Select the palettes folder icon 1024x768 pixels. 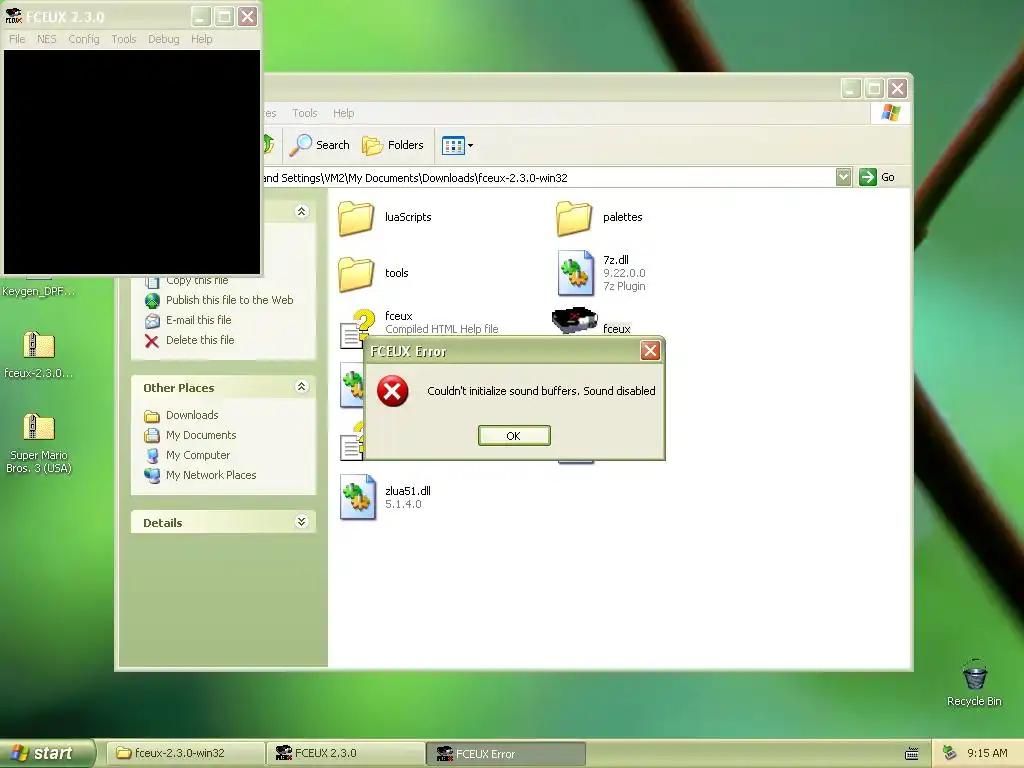[x=574, y=218]
